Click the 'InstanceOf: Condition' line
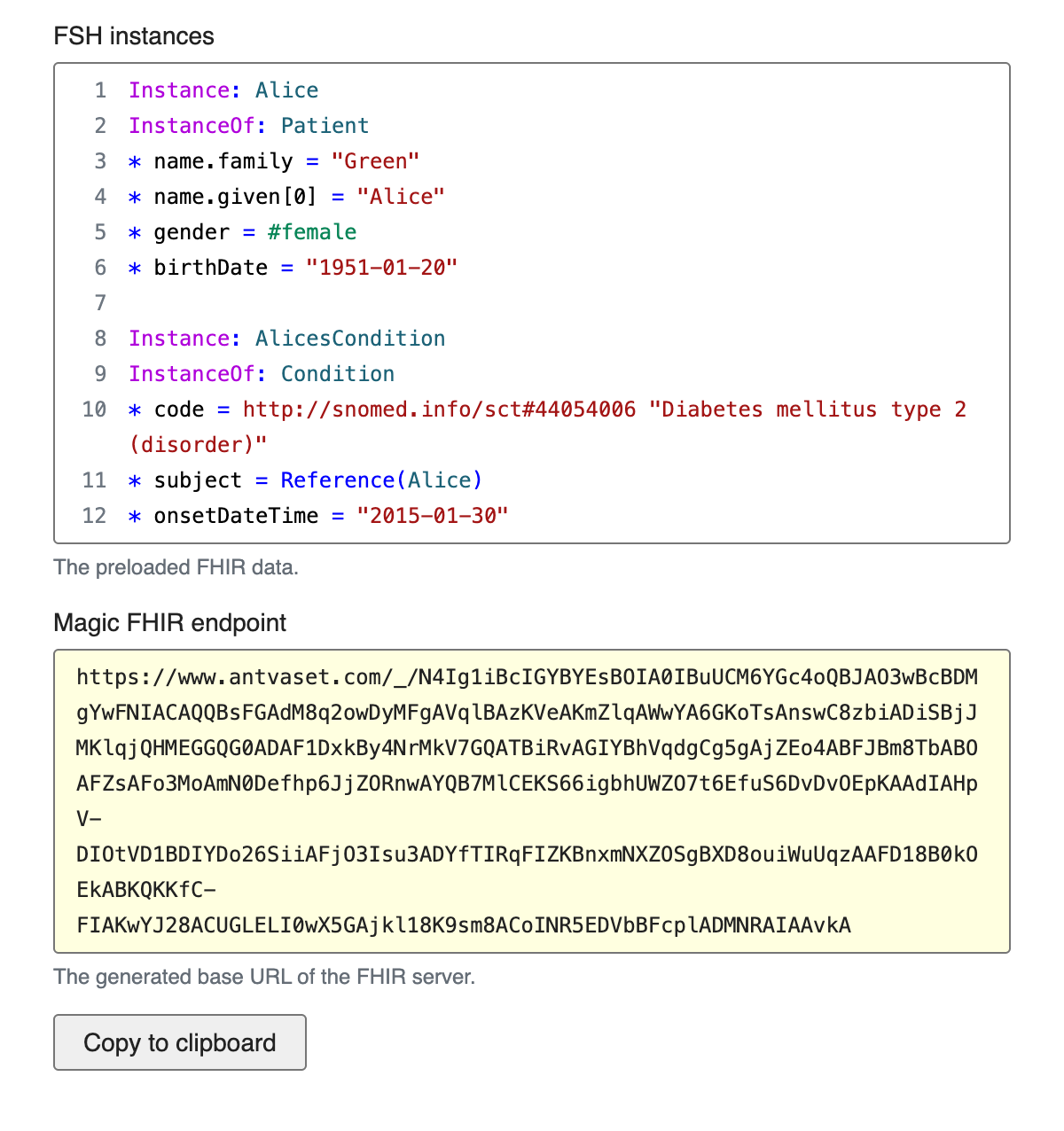 (x=262, y=374)
